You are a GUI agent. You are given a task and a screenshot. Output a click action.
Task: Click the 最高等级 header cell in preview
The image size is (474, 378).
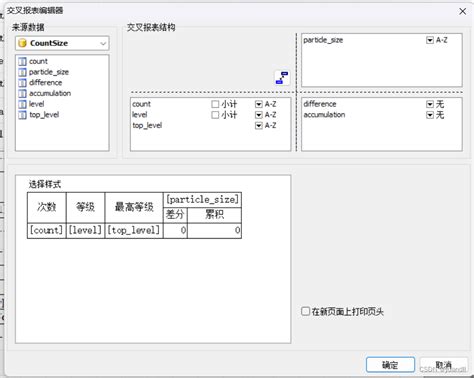point(134,207)
